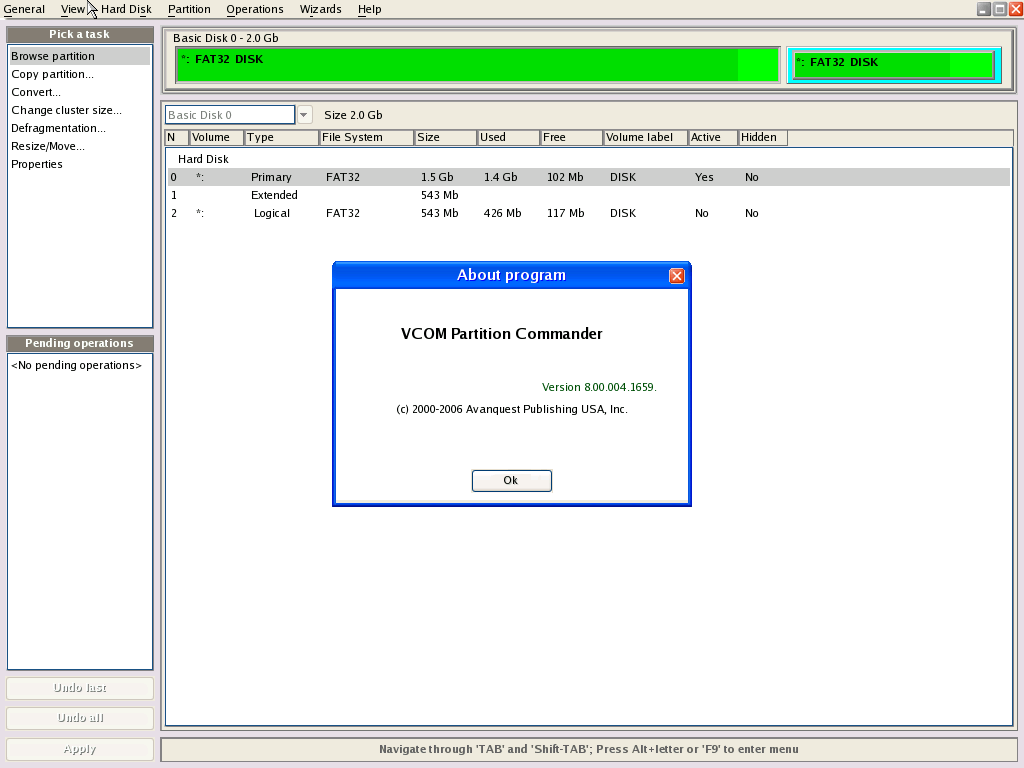
Task: Maximize the main application window
Action: pyautogui.click(x=1000, y=8)
